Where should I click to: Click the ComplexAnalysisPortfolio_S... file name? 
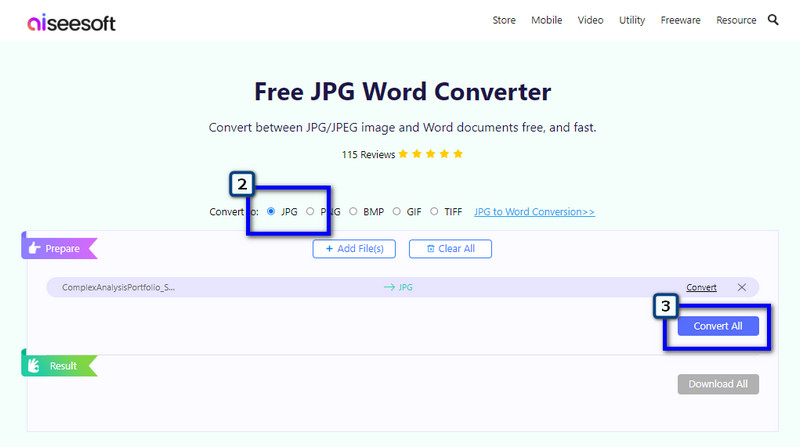(x=118, y=287)
